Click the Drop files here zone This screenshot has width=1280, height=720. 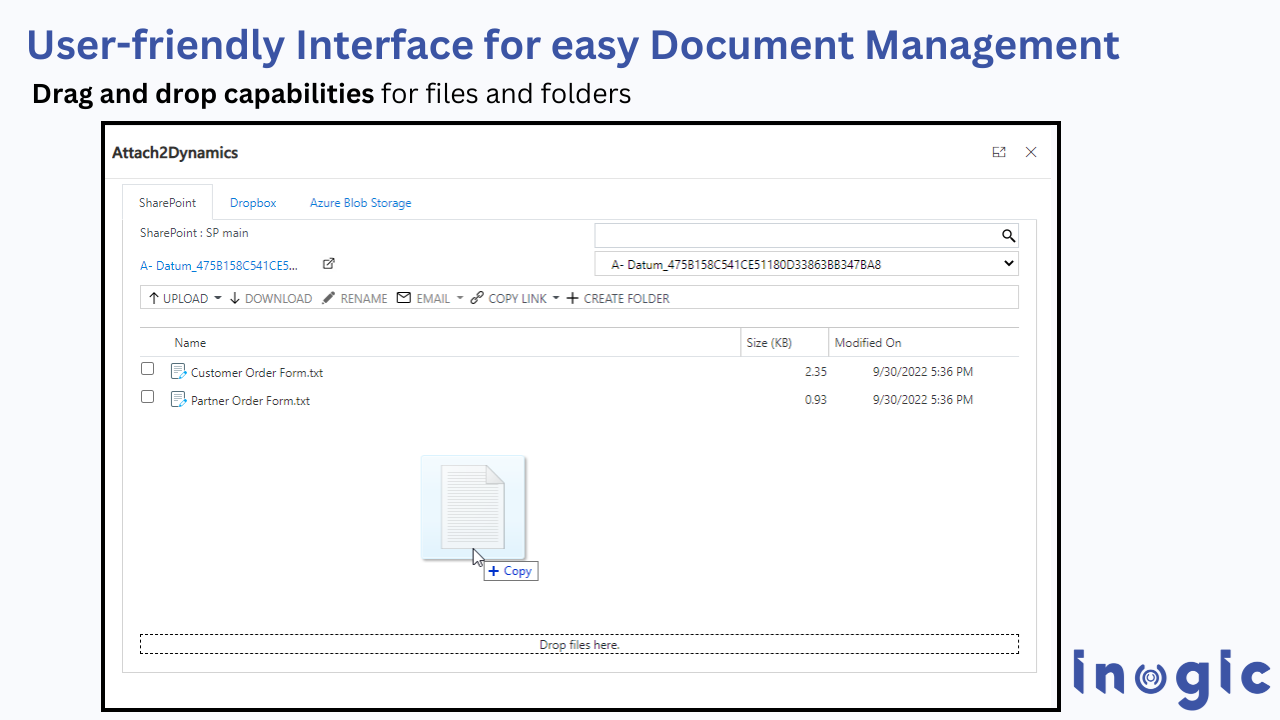pos(579,644)
